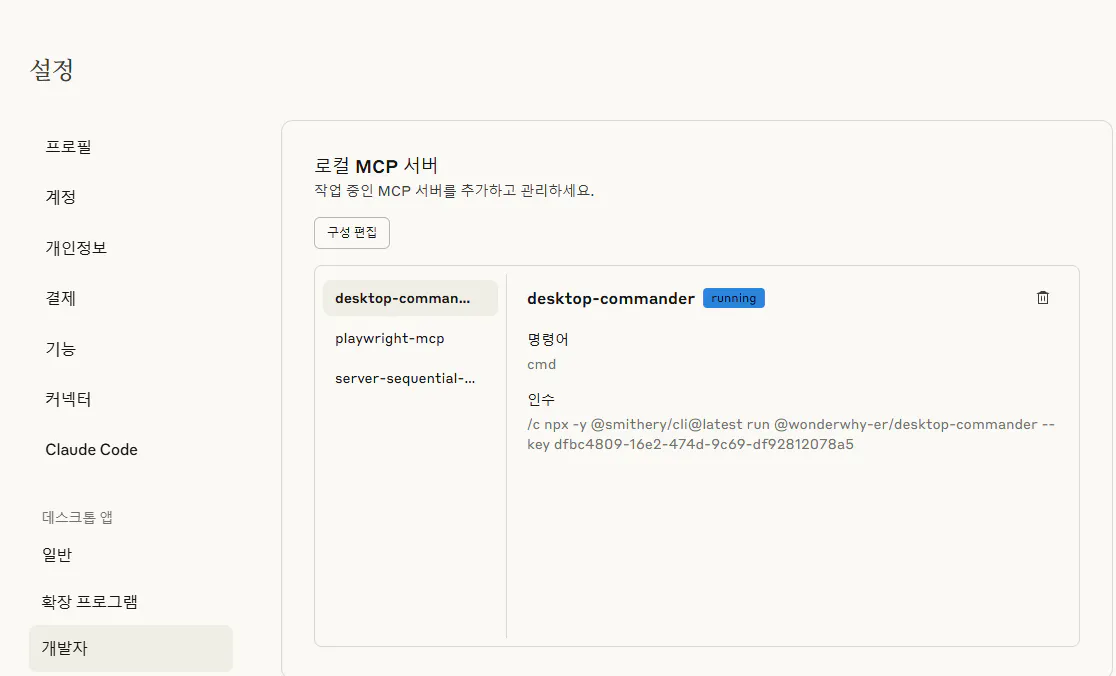
Task: Click the 설정 page title
Action: [x=52, y=70]
